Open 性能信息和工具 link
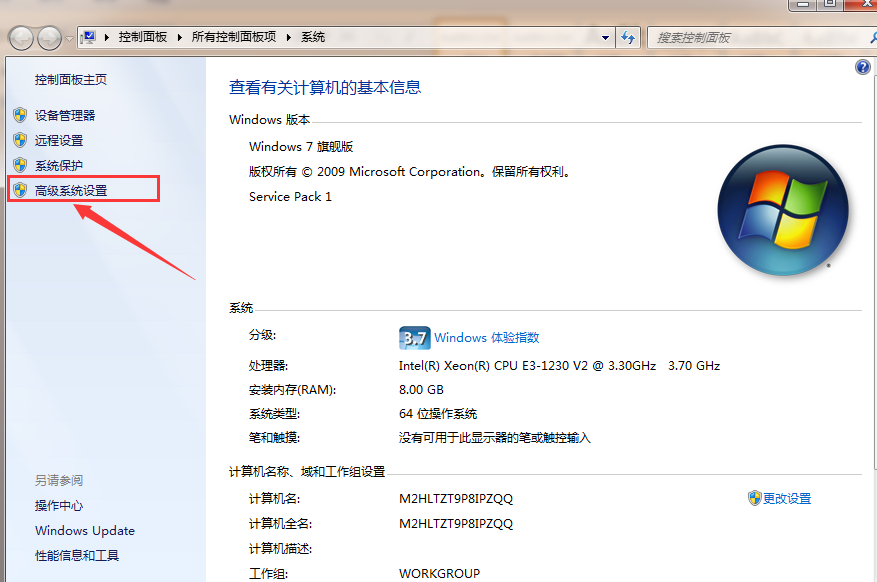Image resolution: width=877 pixels, height=582 pixels. (77, 556)
